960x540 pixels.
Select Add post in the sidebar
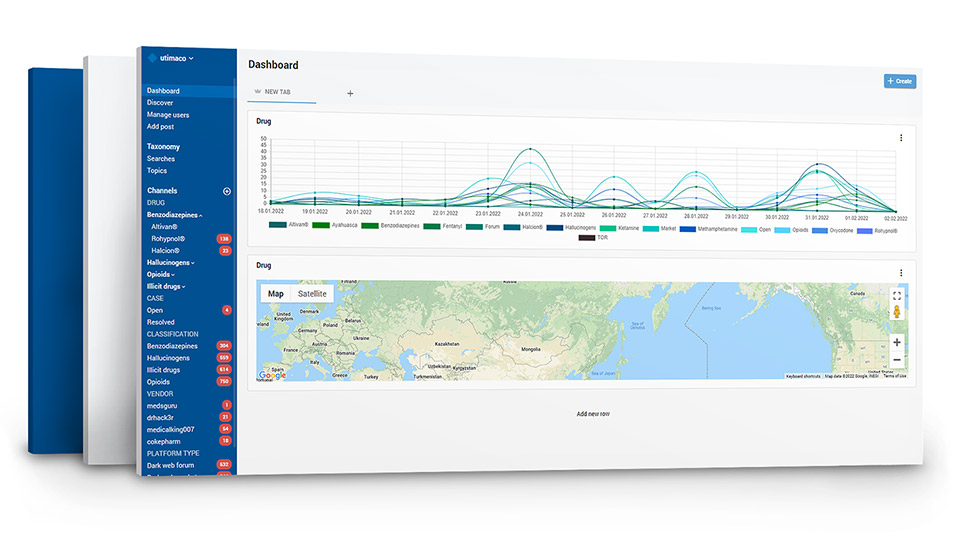[x=160, y=127]
